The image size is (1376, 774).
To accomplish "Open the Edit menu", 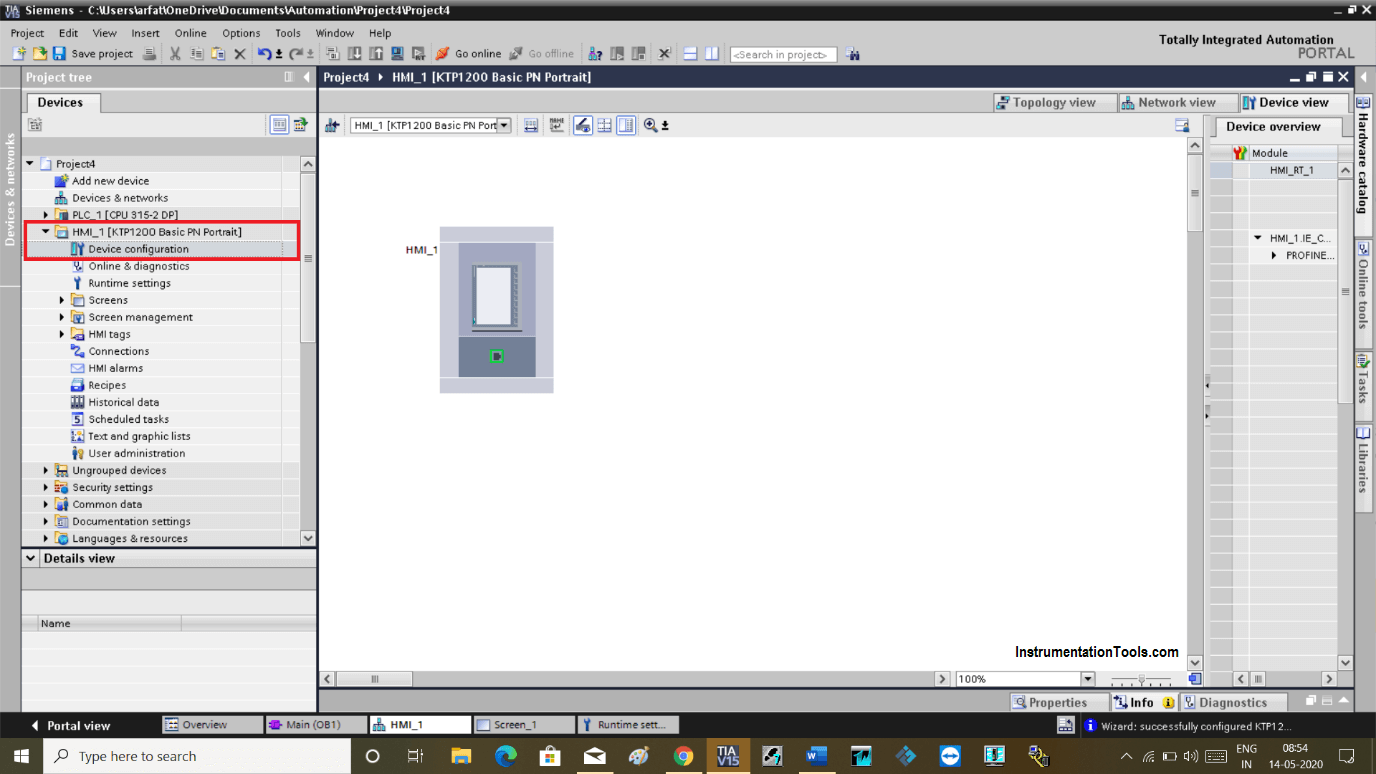I will (x=68, y=33).
